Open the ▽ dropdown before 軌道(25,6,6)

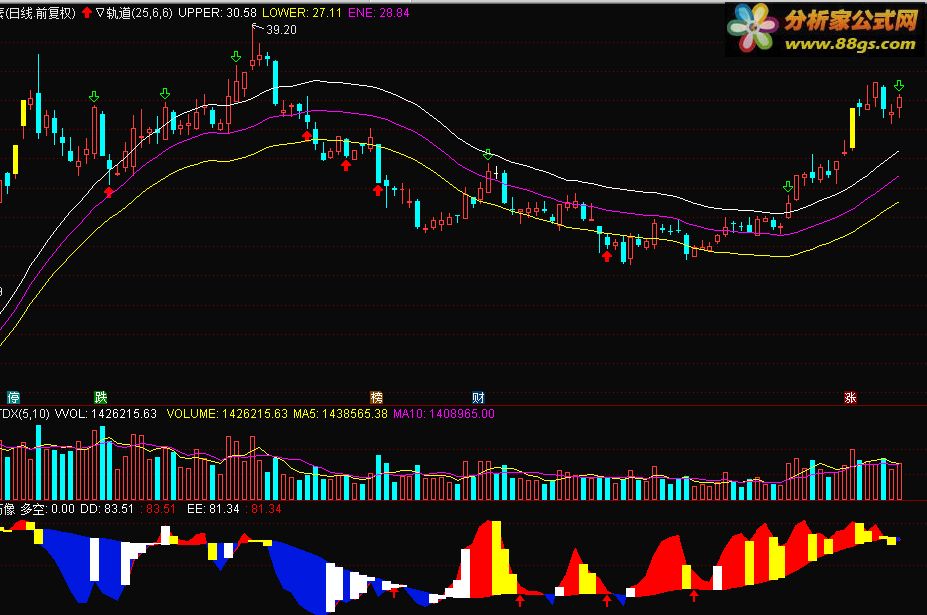click(x=99, y=12)
